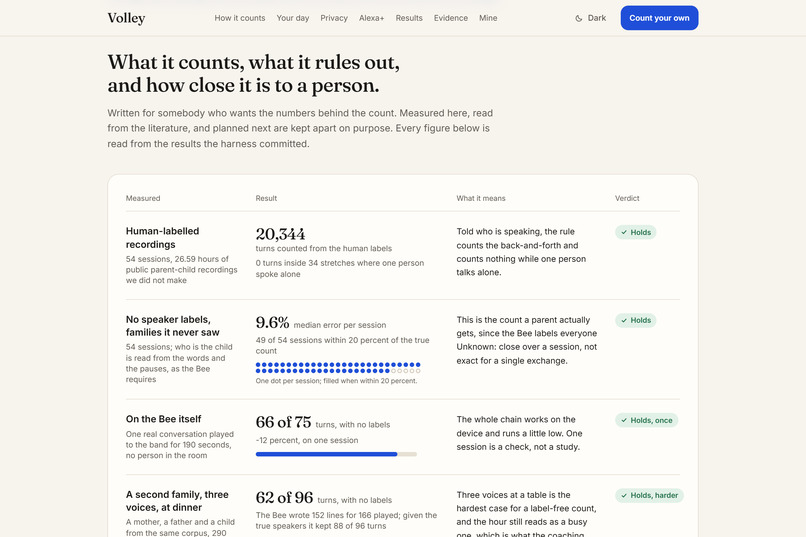Toggle the Dark theme label

point(597,18)
